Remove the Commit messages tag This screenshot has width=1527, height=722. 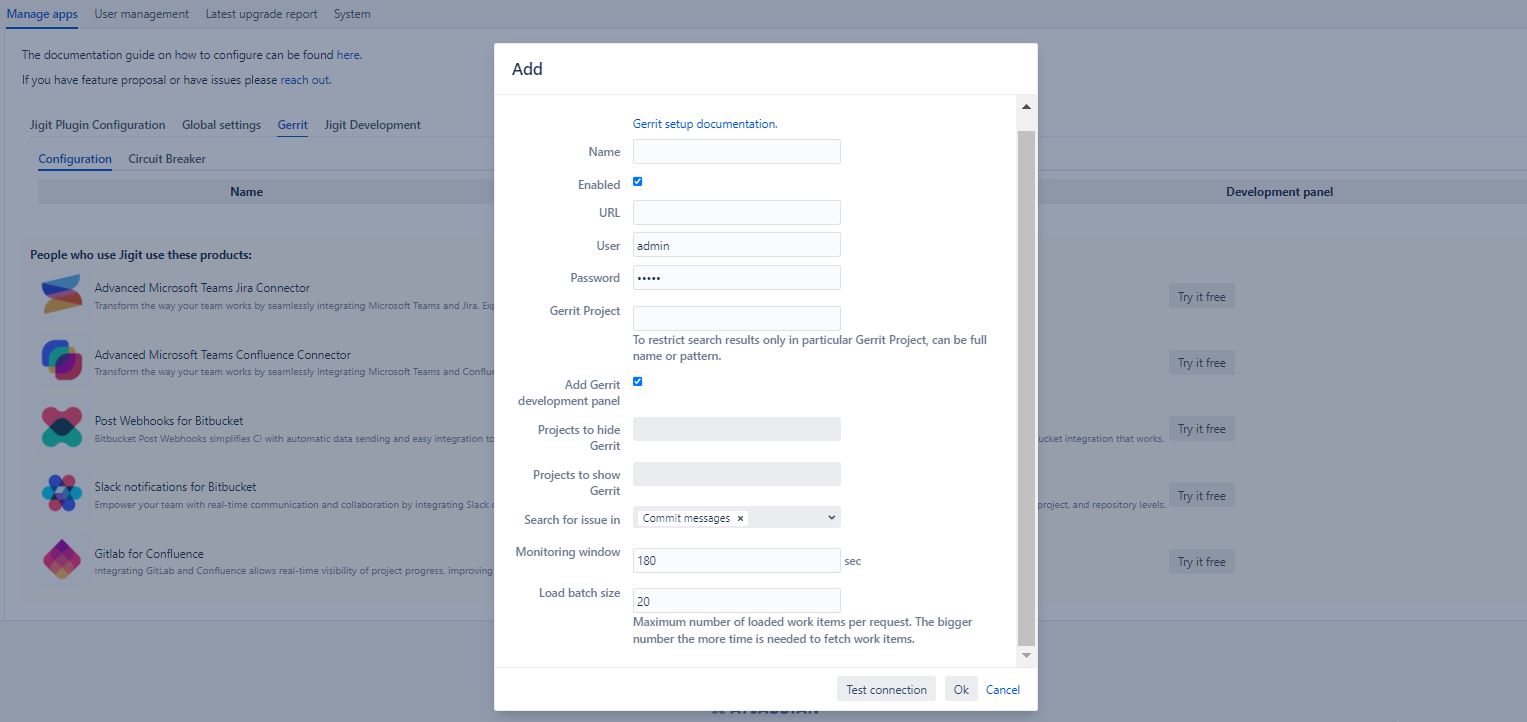tap(740, 518)
